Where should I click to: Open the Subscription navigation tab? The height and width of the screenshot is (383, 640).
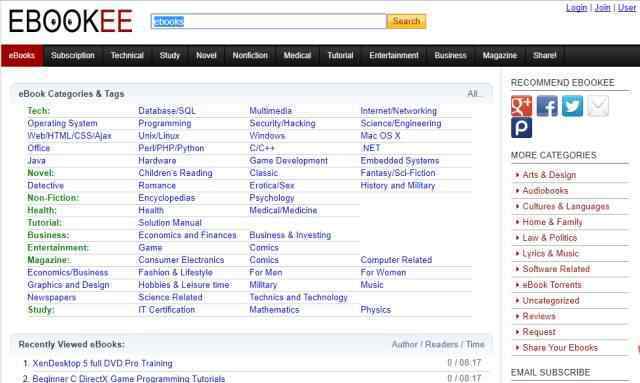pyautogui.click(x=73, y=56)
